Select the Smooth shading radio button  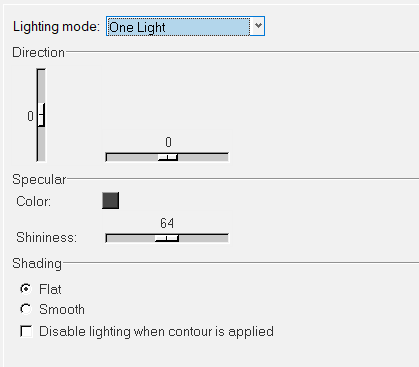pos(26,309)
